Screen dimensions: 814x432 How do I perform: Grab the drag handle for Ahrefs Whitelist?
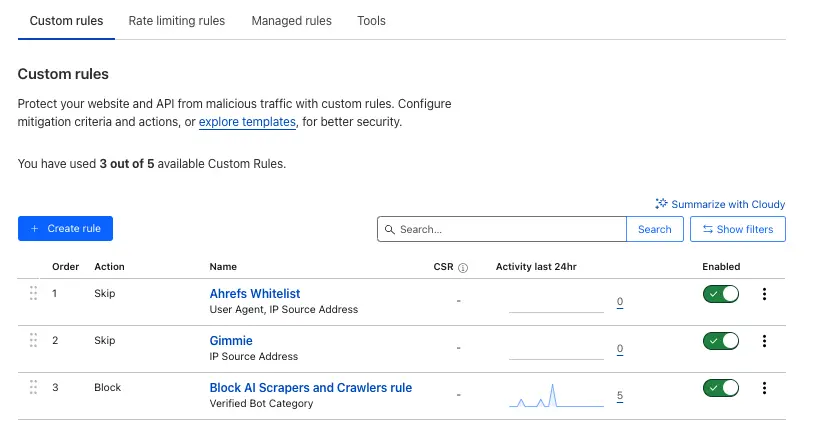(33, 293)
